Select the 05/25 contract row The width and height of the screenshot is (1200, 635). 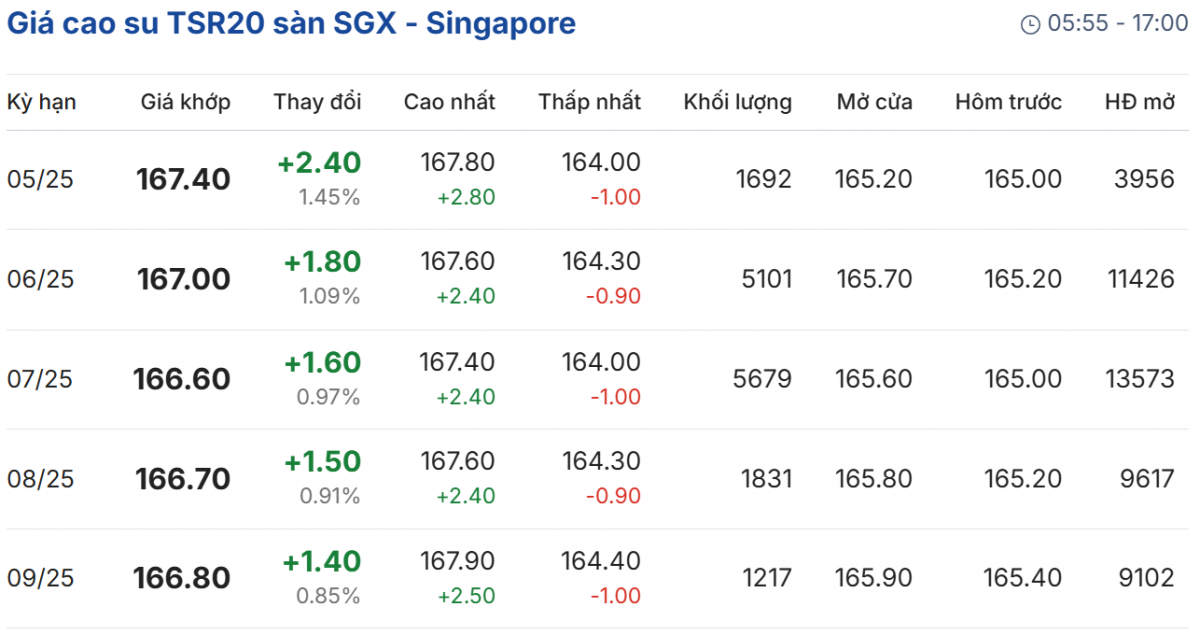[40, 180]
